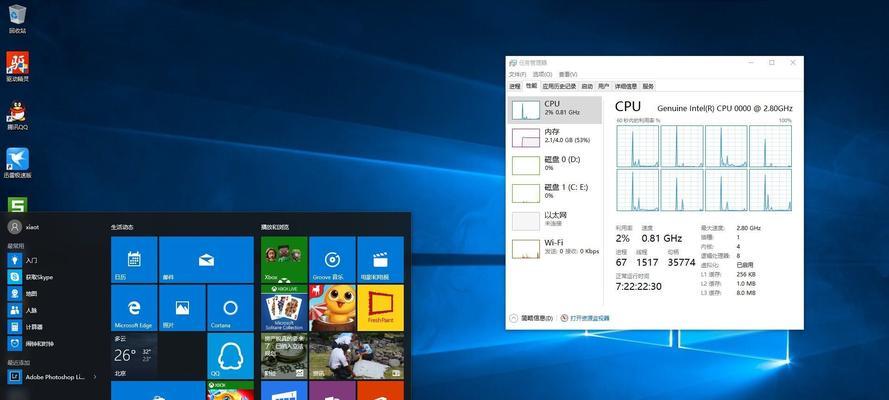Image resolution: width=889 pixels, height=400 pixels.
Task: Open the 查看(V) menu in Task Manager
Action: 568,74
